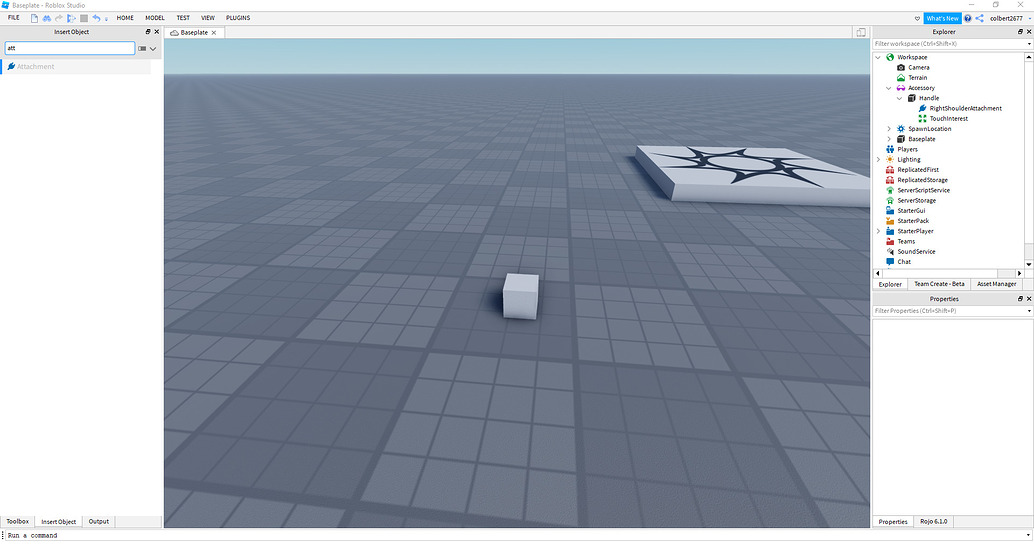Select Attachment in Insert Object results
Screen dimensions: 1034x558
pyautogui.click(x=76, y=67)
